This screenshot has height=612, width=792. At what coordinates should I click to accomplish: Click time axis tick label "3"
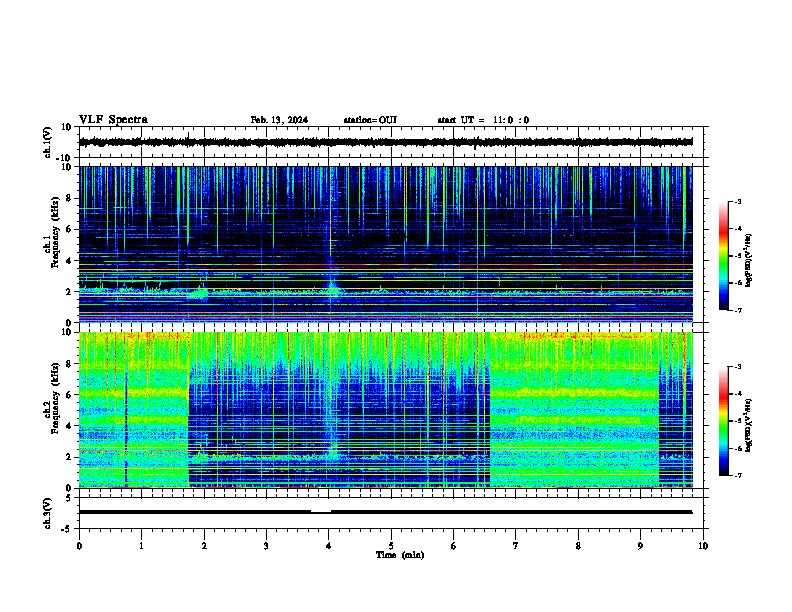[x=266, y=546]
